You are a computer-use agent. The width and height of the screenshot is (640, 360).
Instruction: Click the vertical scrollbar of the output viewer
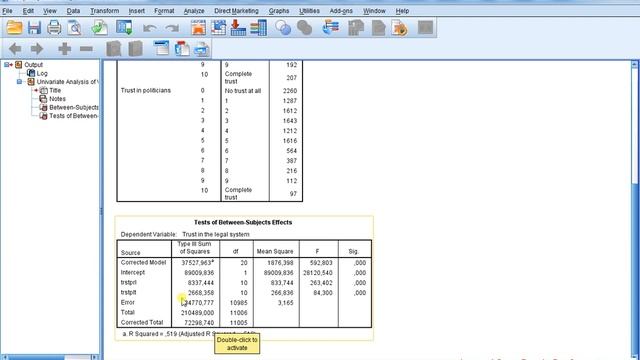point(635,209)
